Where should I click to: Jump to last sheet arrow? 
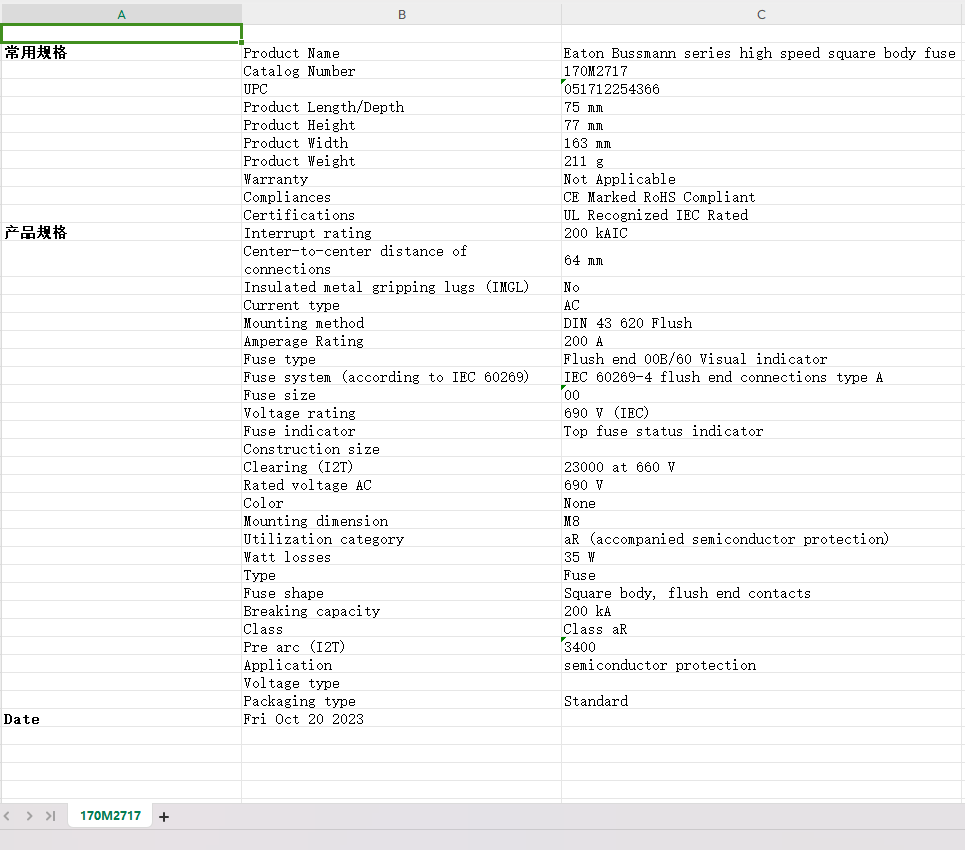coord(50,816)
